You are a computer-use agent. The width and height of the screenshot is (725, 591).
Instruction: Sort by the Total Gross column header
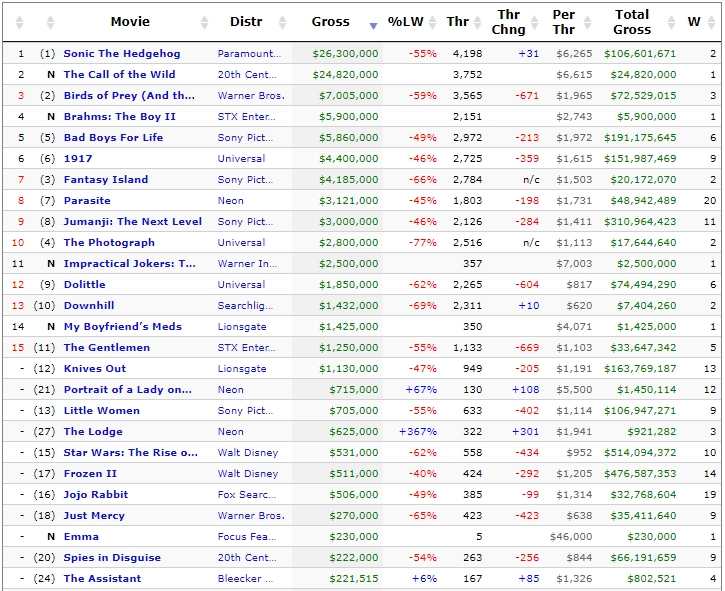coord(632,22)
